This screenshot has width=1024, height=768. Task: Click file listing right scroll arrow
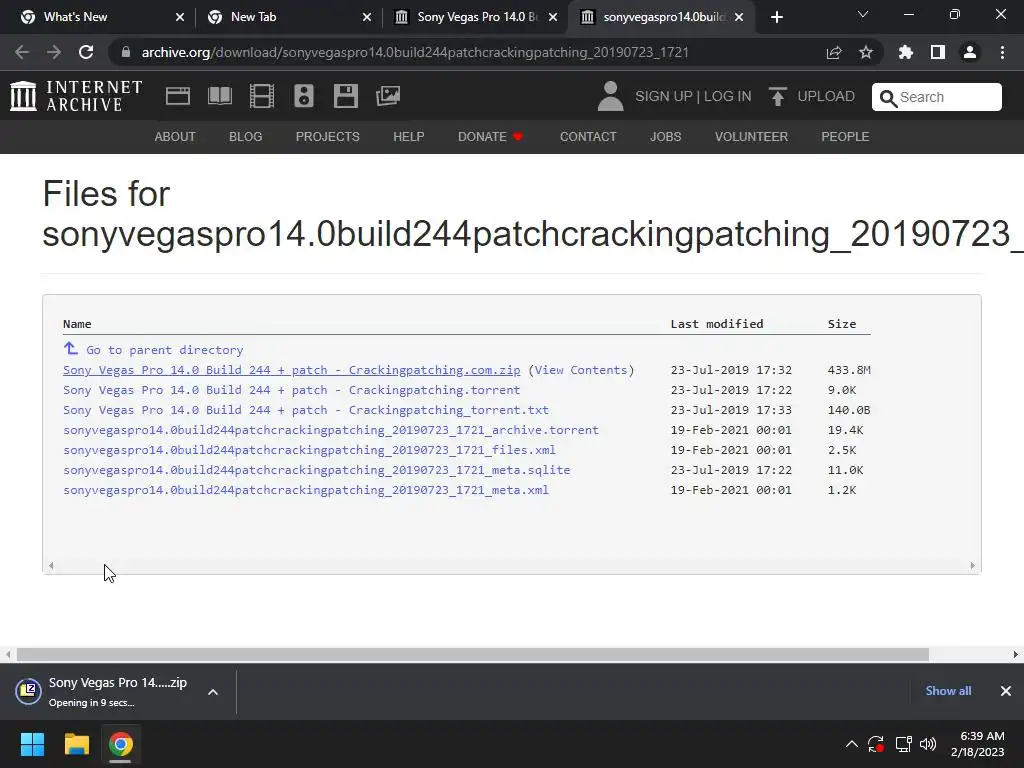972,566
